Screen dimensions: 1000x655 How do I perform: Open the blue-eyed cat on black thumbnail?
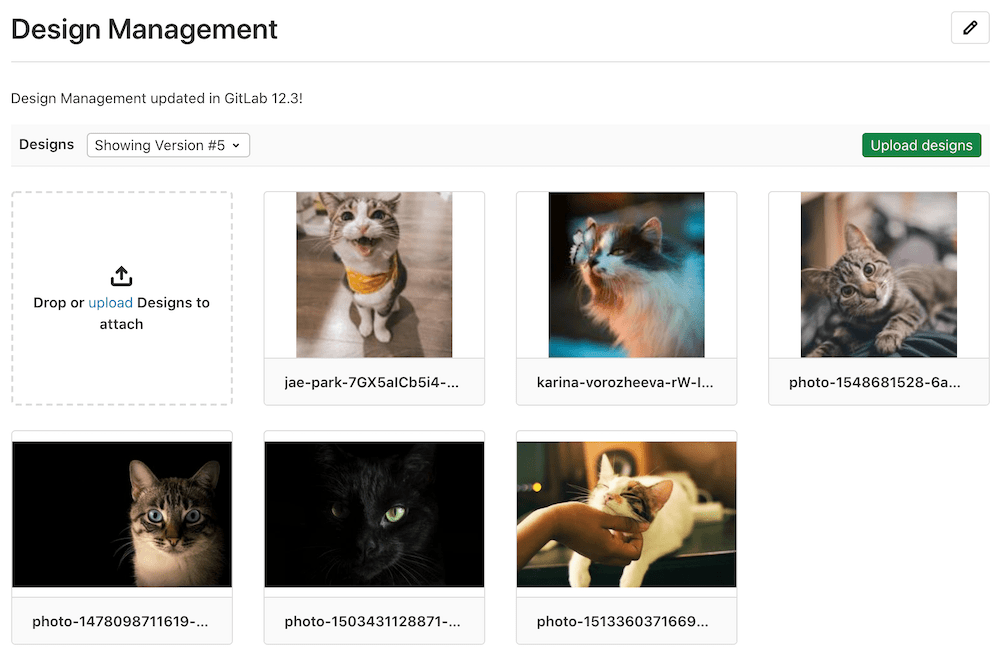(122, 514)
